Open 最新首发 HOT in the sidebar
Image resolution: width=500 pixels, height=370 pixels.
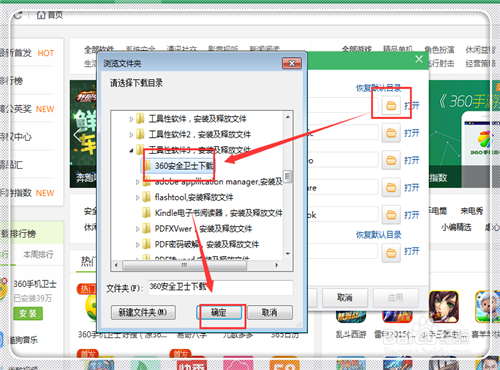pos(27,53)
